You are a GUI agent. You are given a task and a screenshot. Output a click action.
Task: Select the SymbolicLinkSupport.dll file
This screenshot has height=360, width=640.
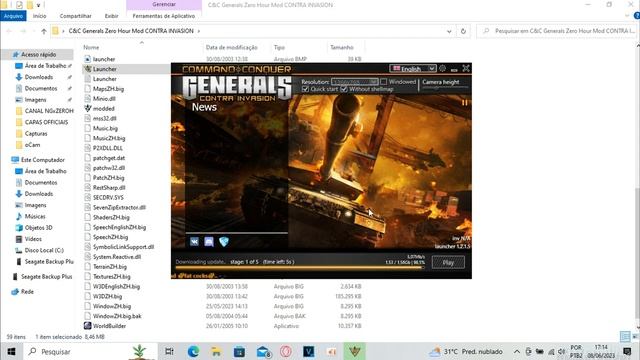pyautogui.click(x=123, y=247)
